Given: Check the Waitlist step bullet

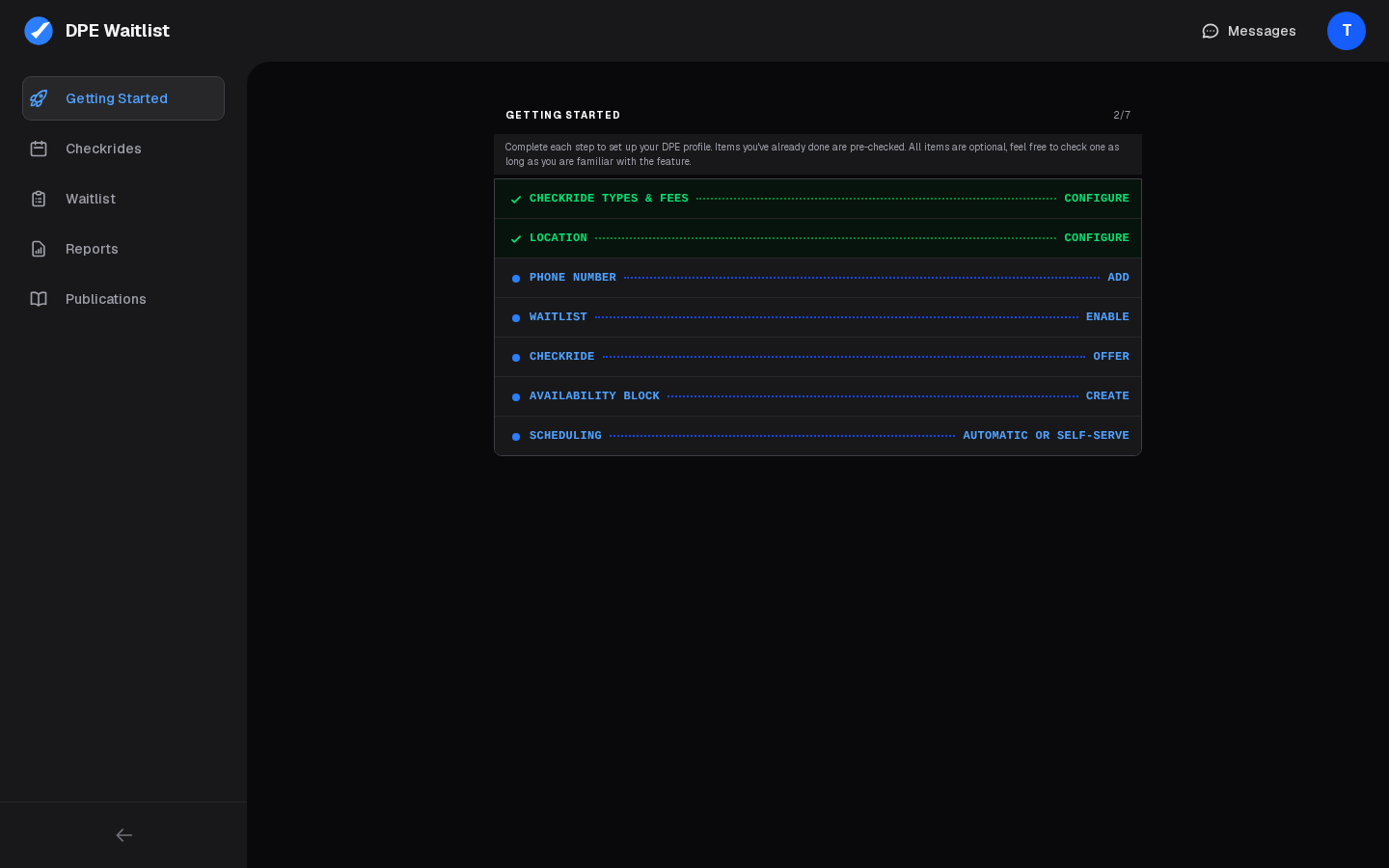Looking at the screenshot, I should (x=516, y=318).
